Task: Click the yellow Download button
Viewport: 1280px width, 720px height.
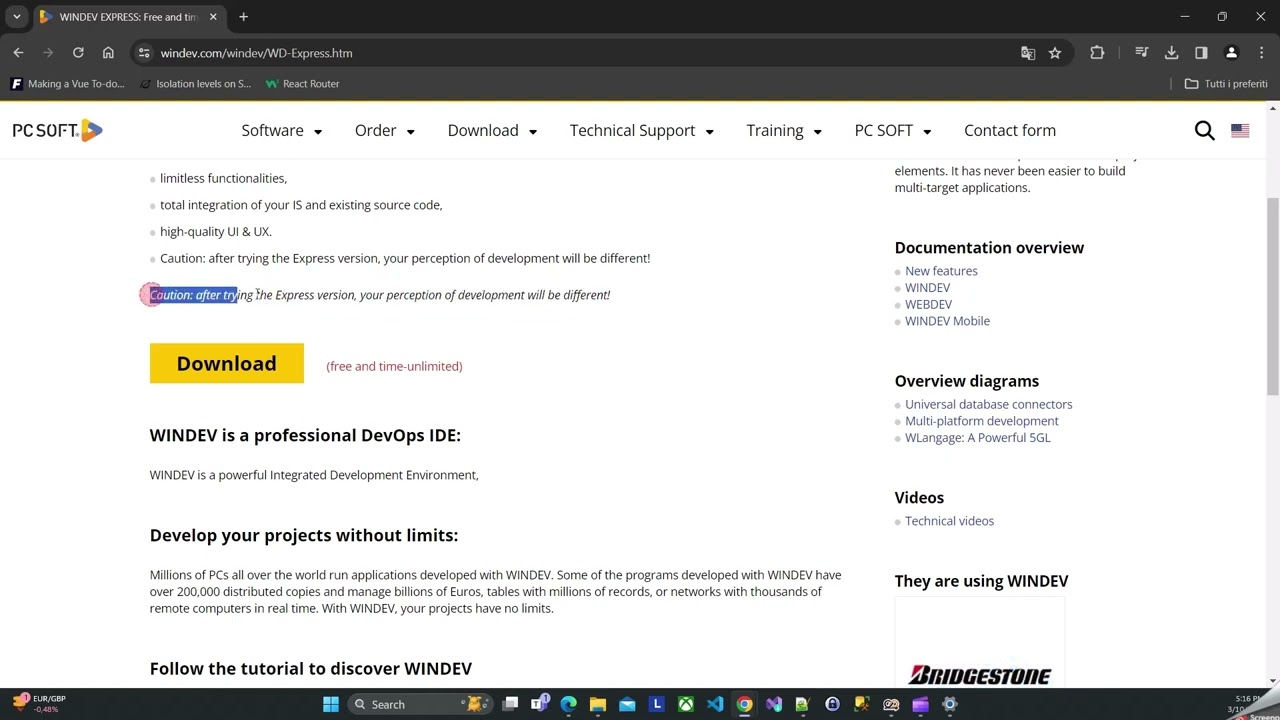Action: point(227,364)
